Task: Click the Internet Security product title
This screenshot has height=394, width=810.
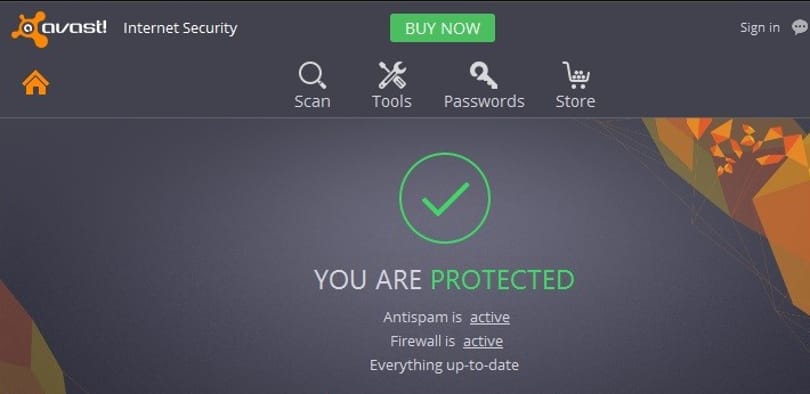Action: click(180, 28)
